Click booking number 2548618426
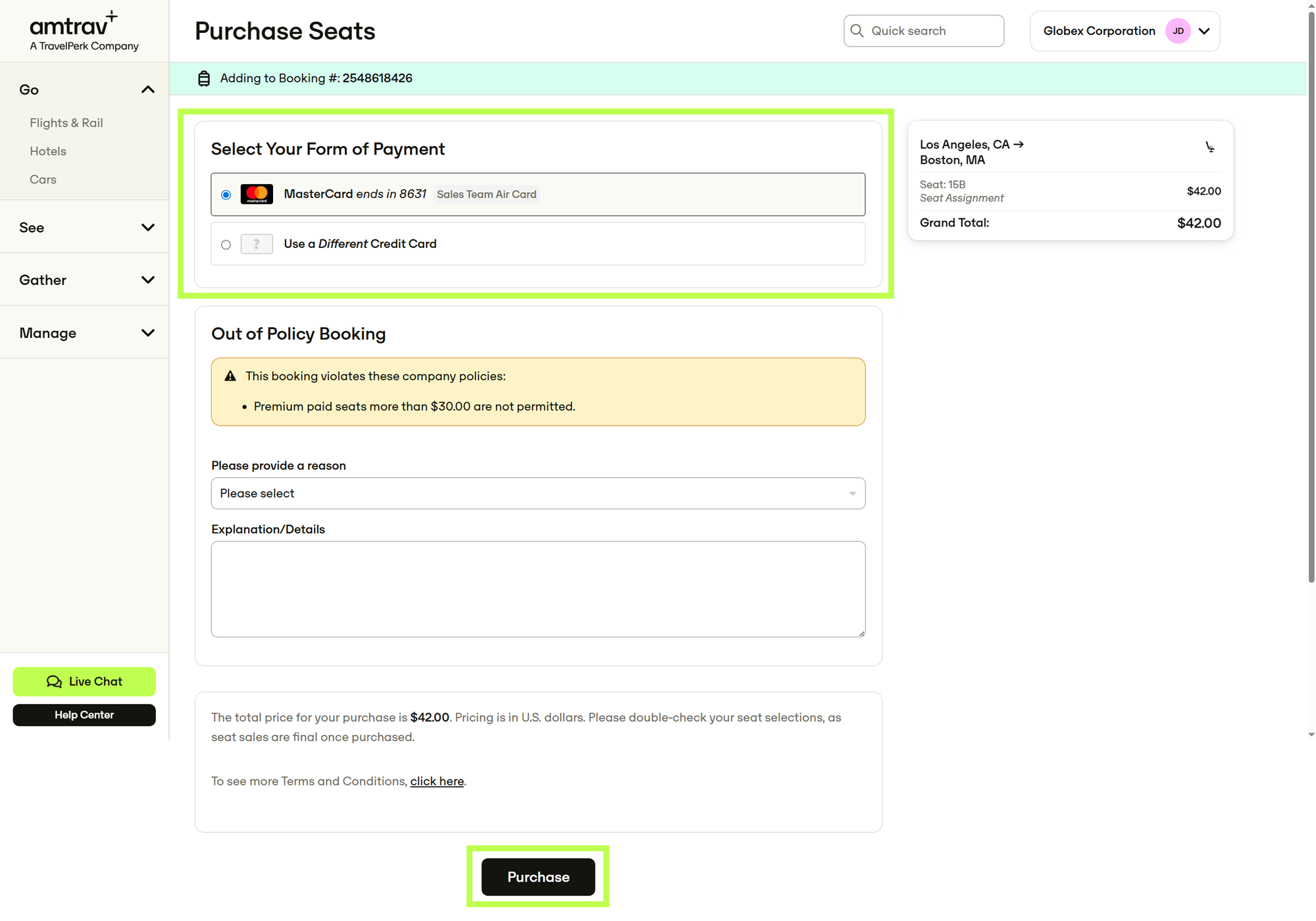 tap(377, 78)
